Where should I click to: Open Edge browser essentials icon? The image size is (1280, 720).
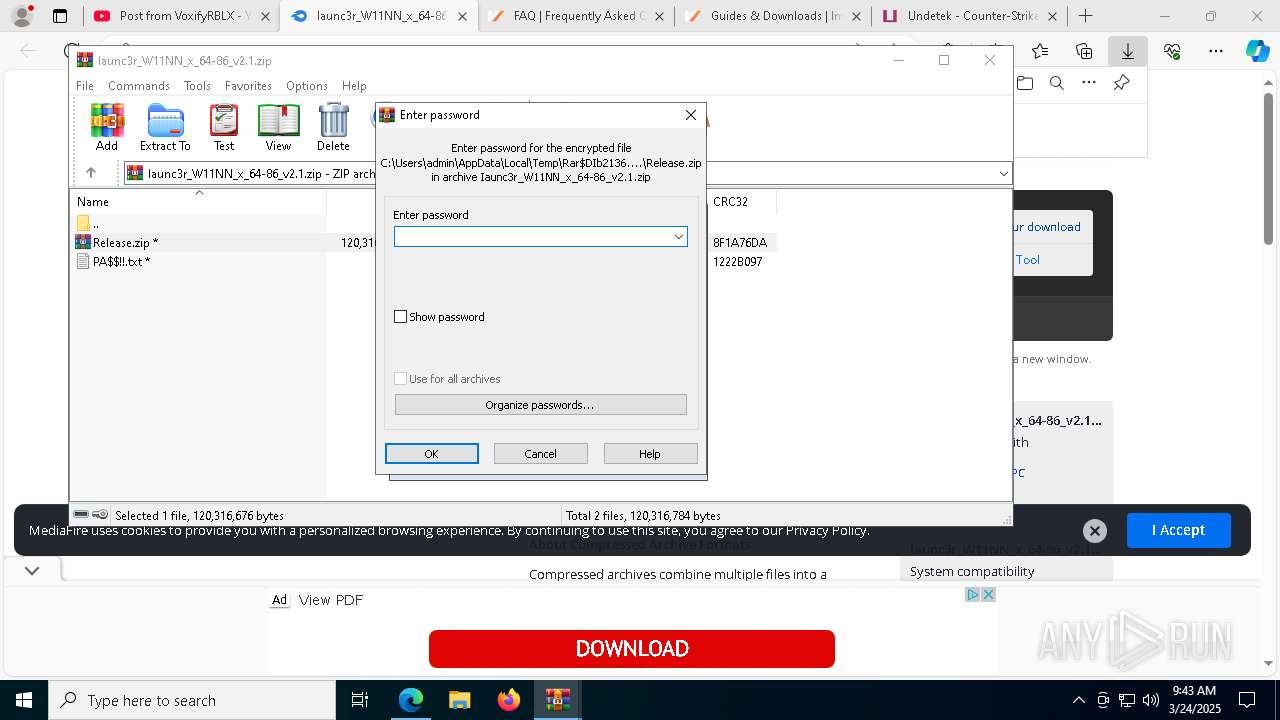pyautogui.click(x=1172, y=51)
